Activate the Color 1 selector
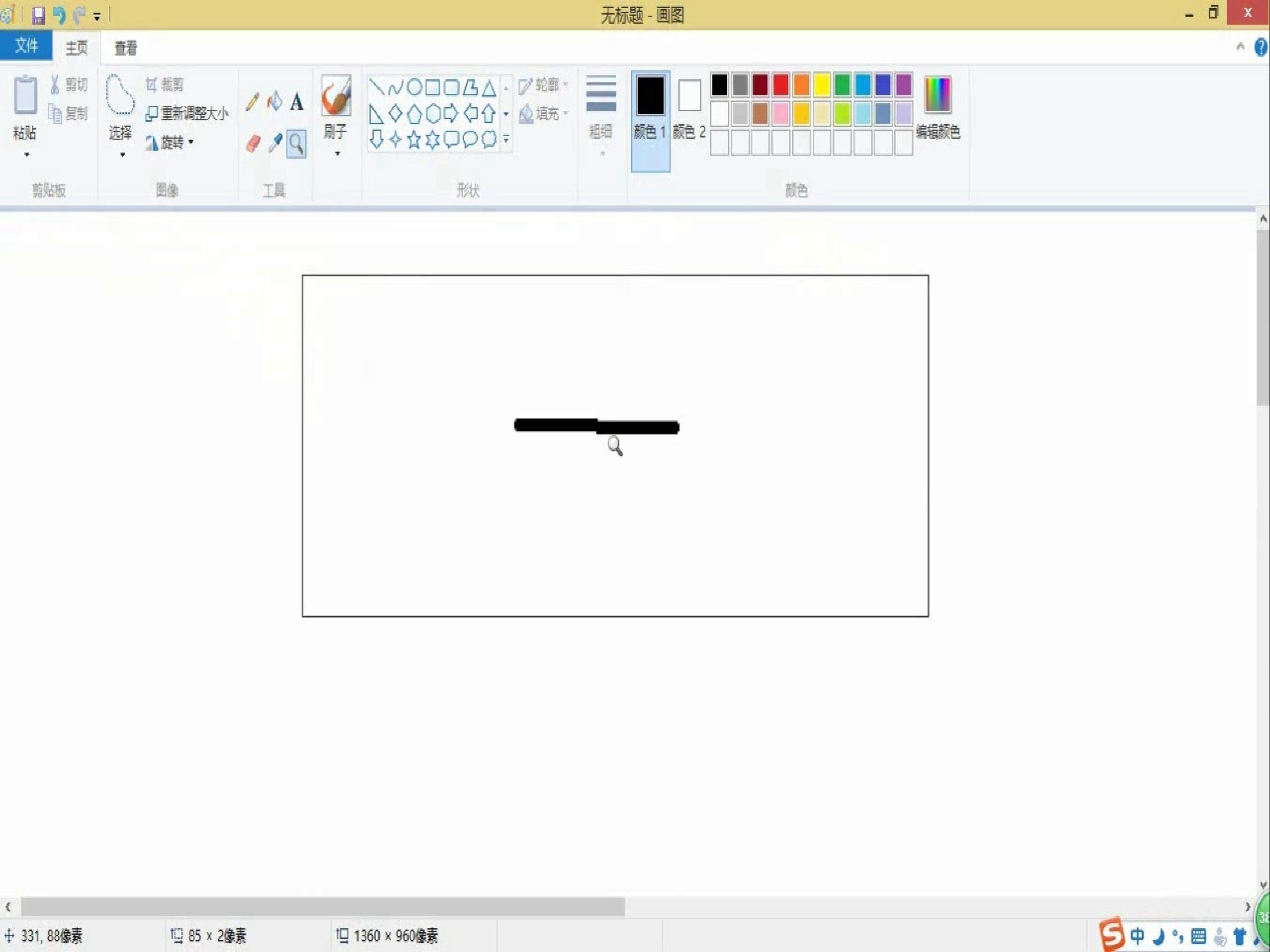Image resolution: width=1270 pixels, height=952 pixels. tap(650, 121)
